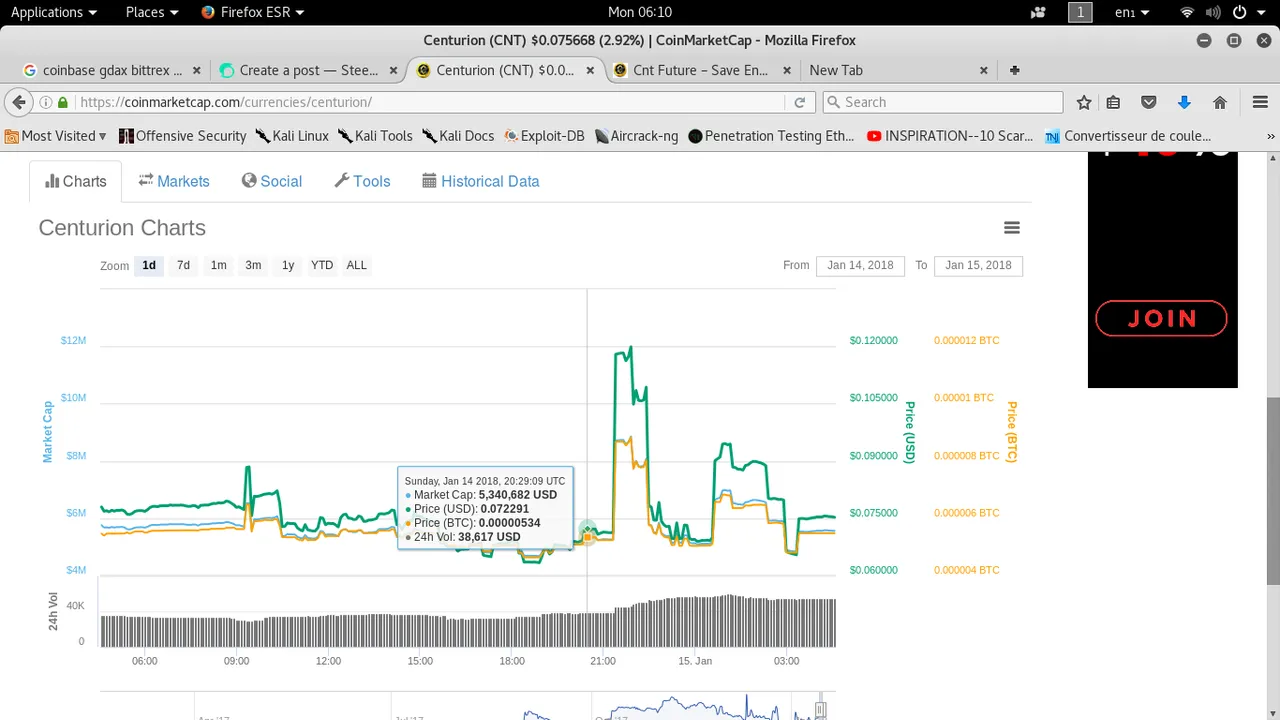
Task: Open the bookmarks library list icon
Action: click(1113, 102)
